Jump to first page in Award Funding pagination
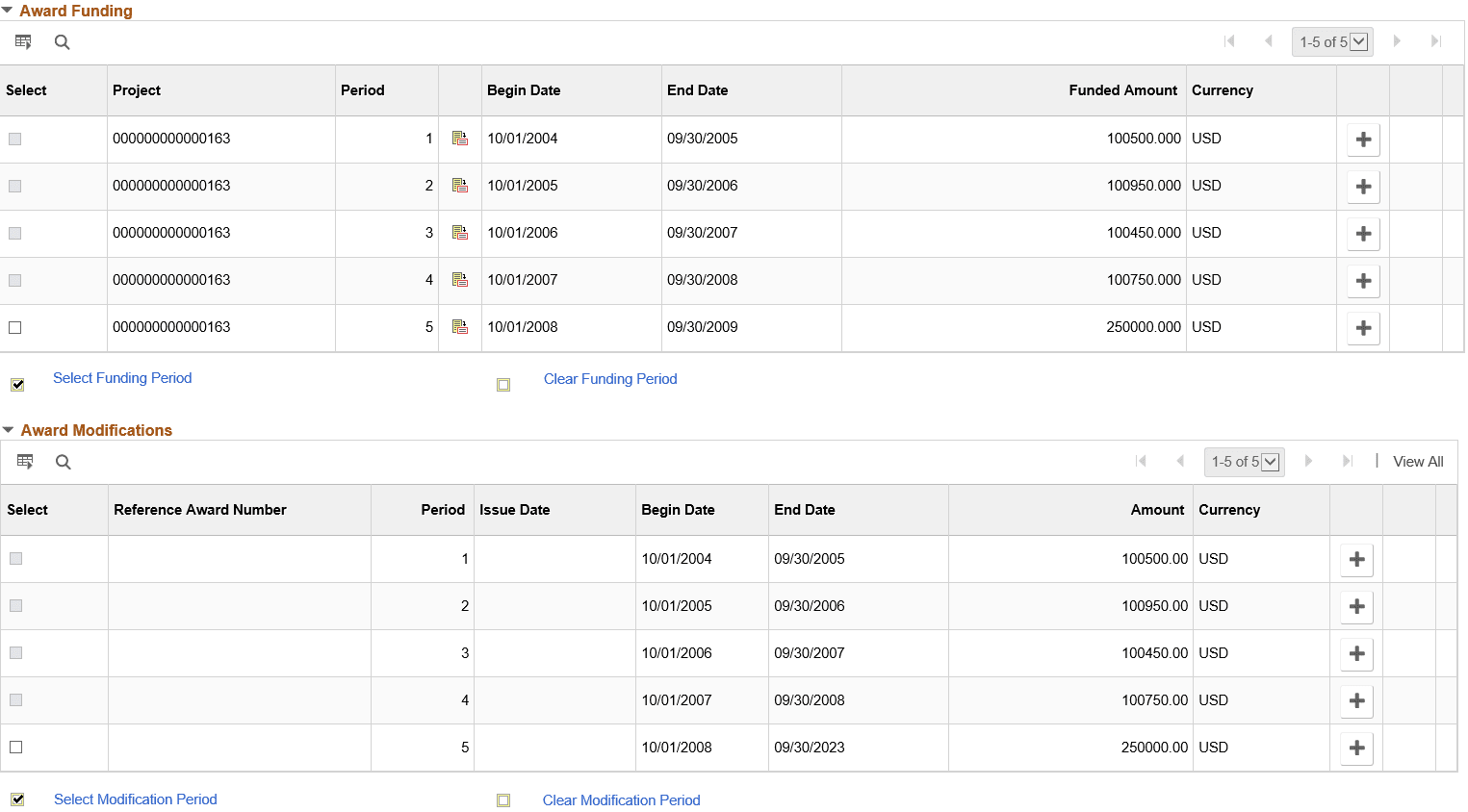 point(1229,41)
